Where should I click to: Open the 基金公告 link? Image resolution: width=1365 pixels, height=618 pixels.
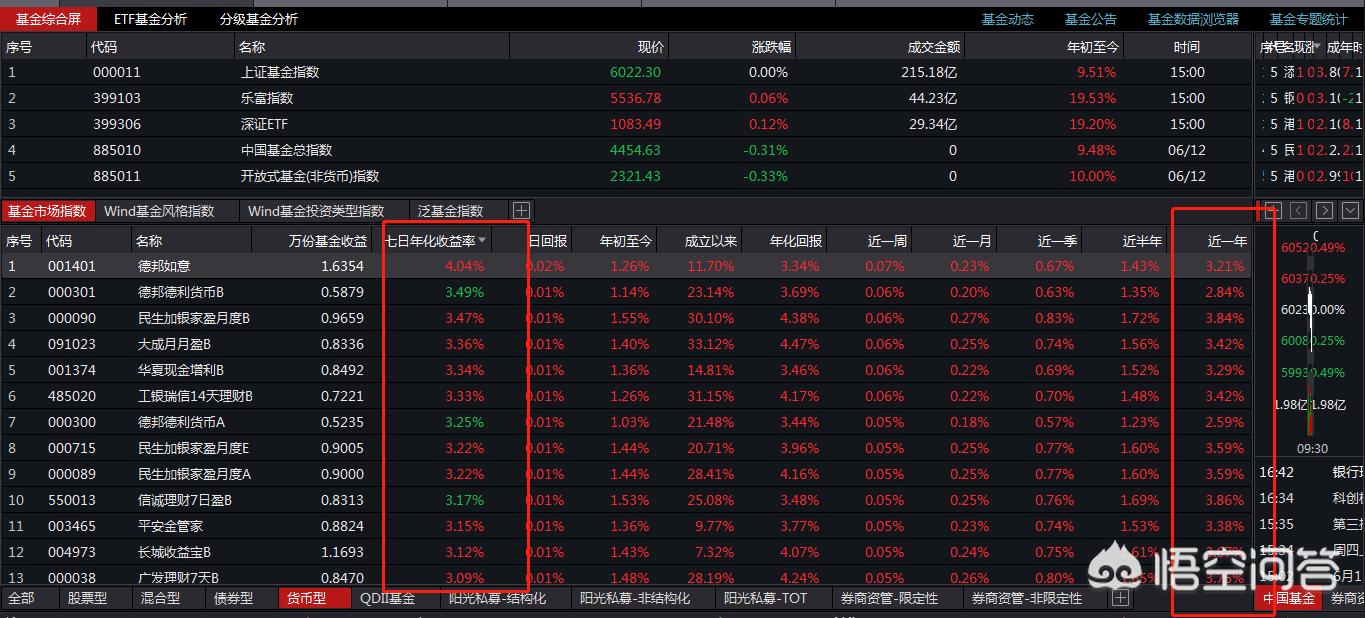point(1091,19)
